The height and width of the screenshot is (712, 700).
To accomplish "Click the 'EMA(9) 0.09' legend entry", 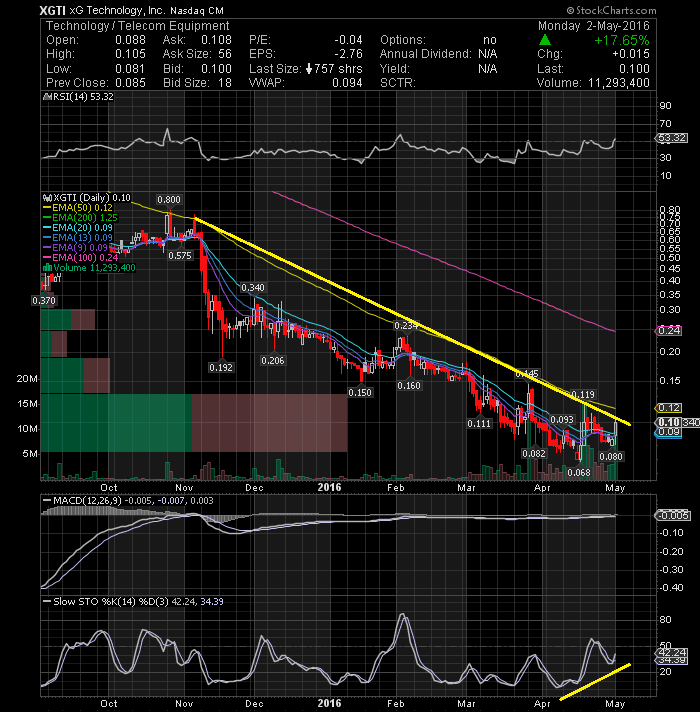I will tap(75, 247).
